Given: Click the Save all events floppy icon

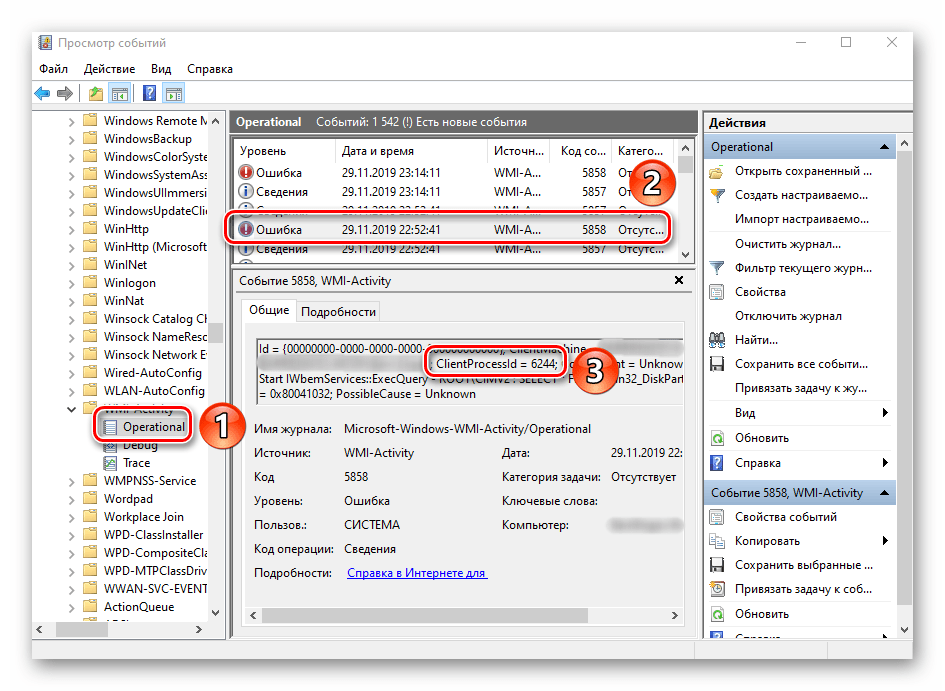Looking at the screenshot, I should [717, 364].
